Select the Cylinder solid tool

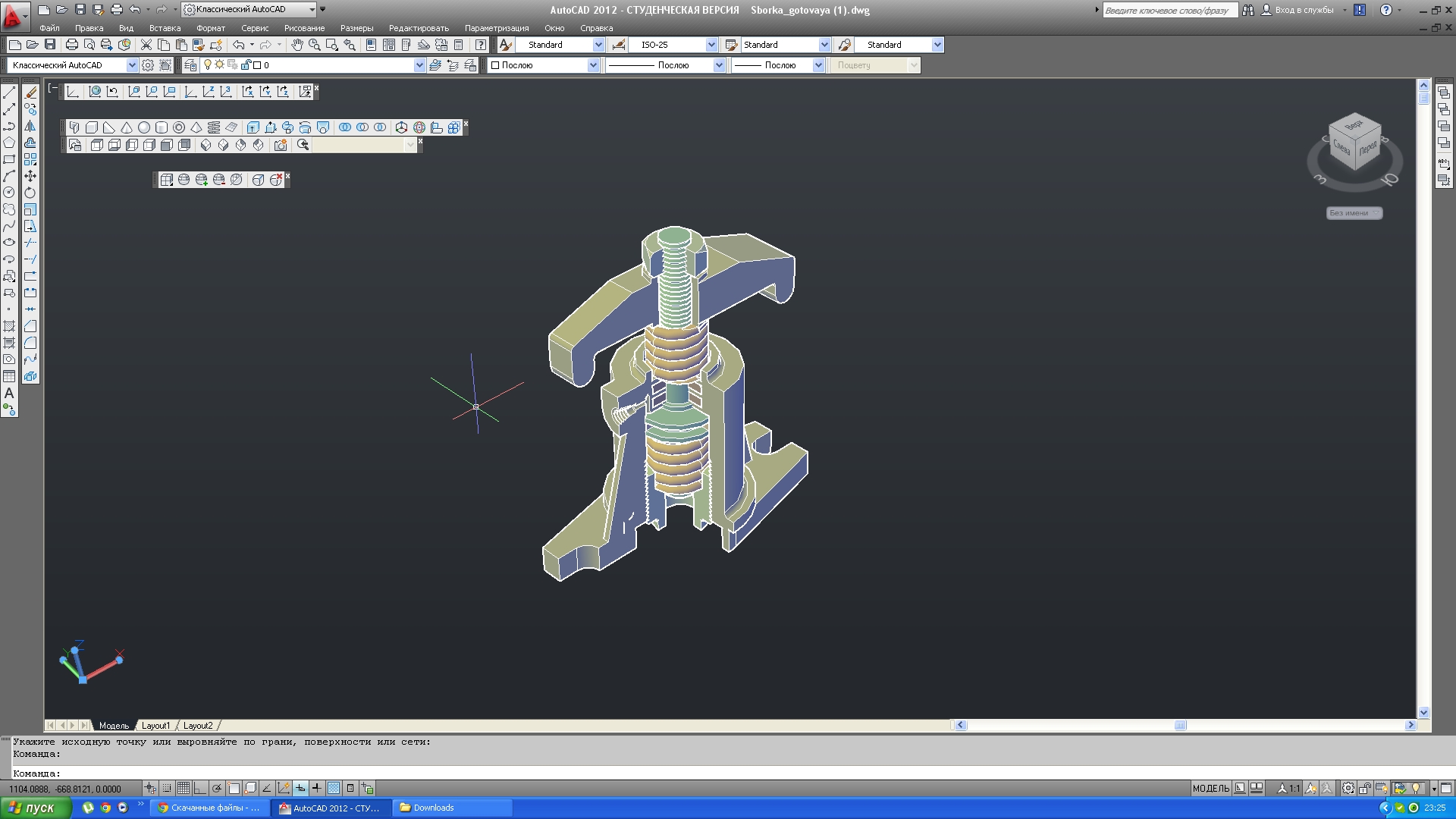162,127
